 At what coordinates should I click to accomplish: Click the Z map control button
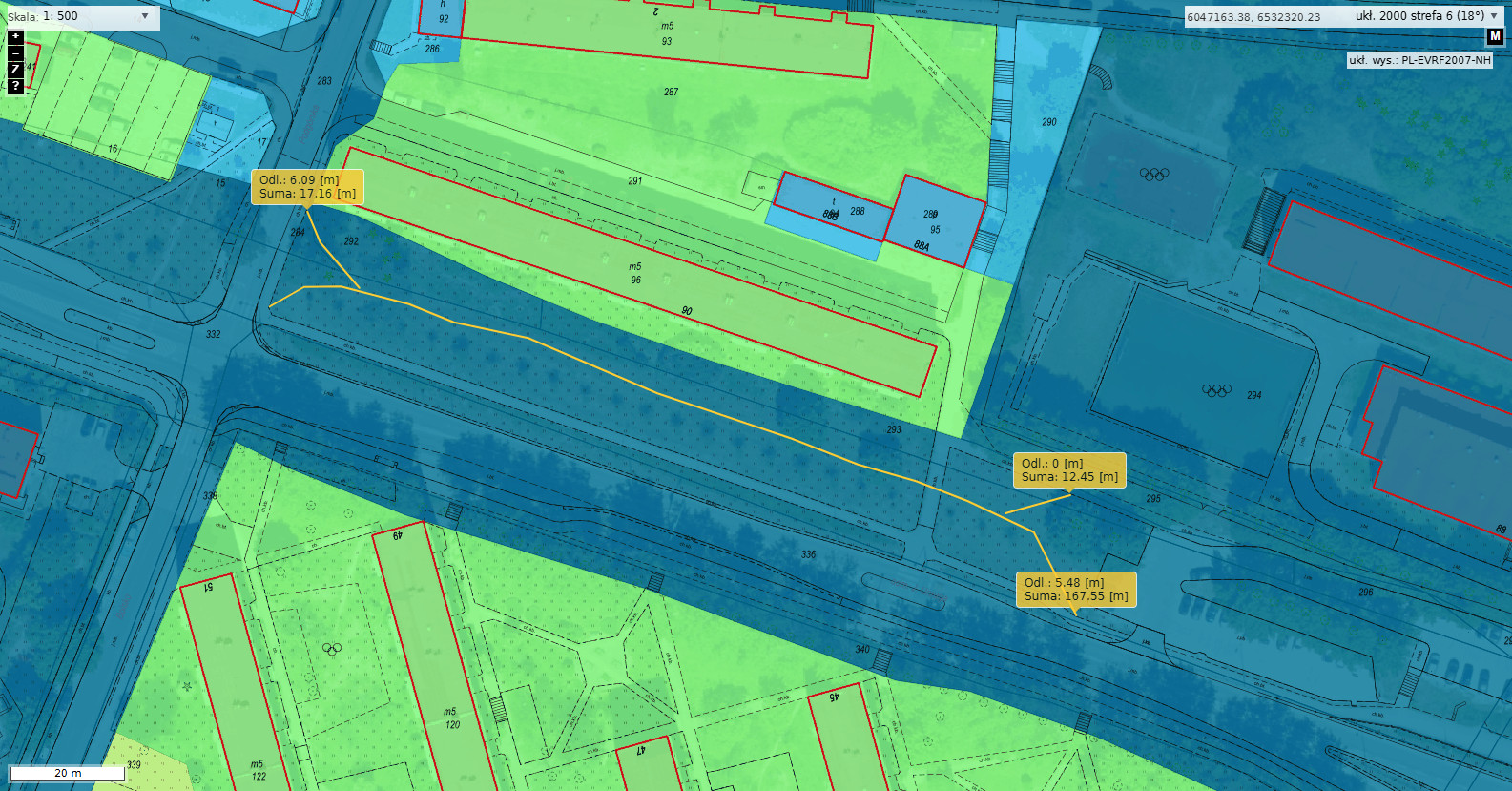coord(15,70)
